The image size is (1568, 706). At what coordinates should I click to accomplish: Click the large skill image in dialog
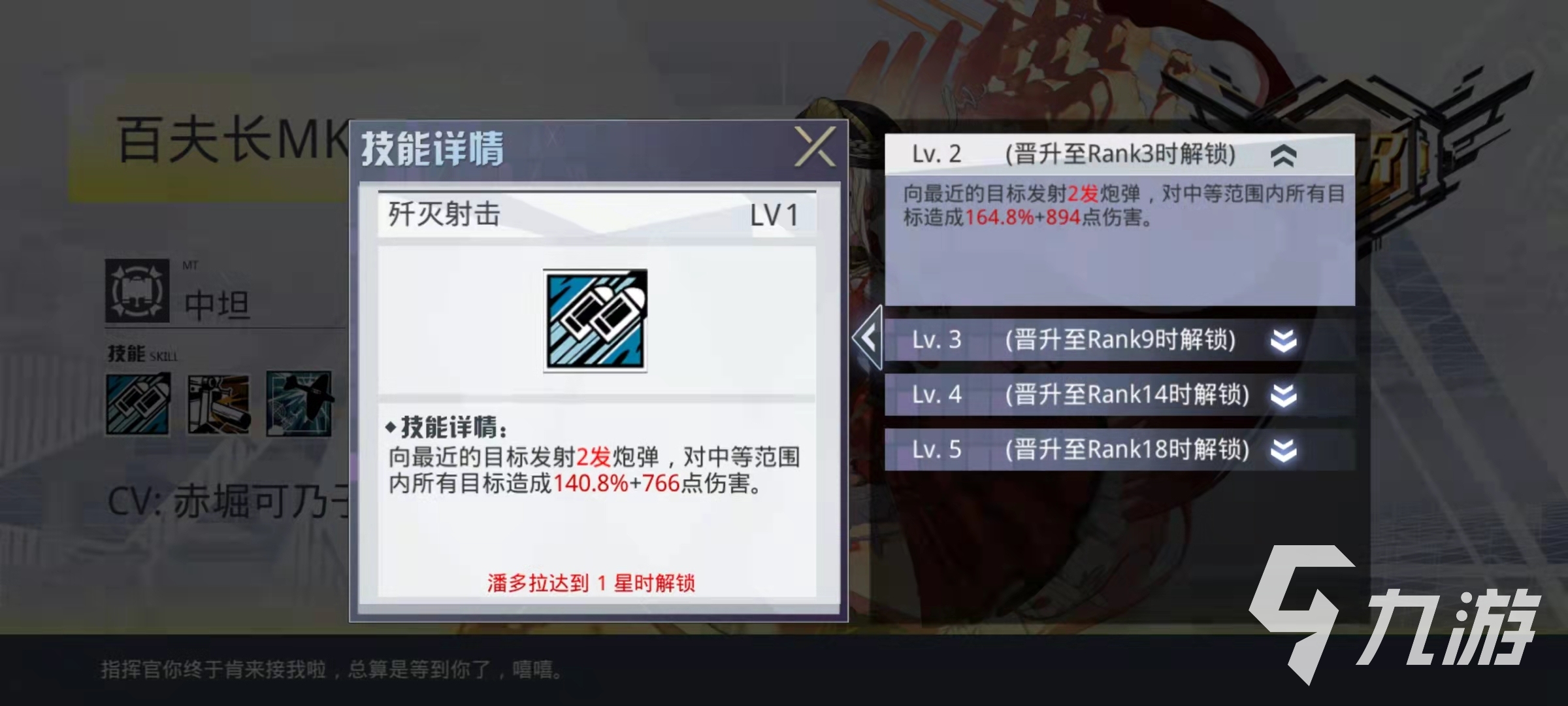[595, 320]
